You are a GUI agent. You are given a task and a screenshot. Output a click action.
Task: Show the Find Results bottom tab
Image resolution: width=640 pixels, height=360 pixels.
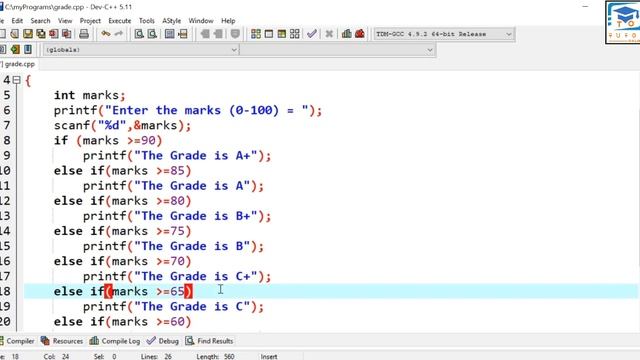(209, 341)
